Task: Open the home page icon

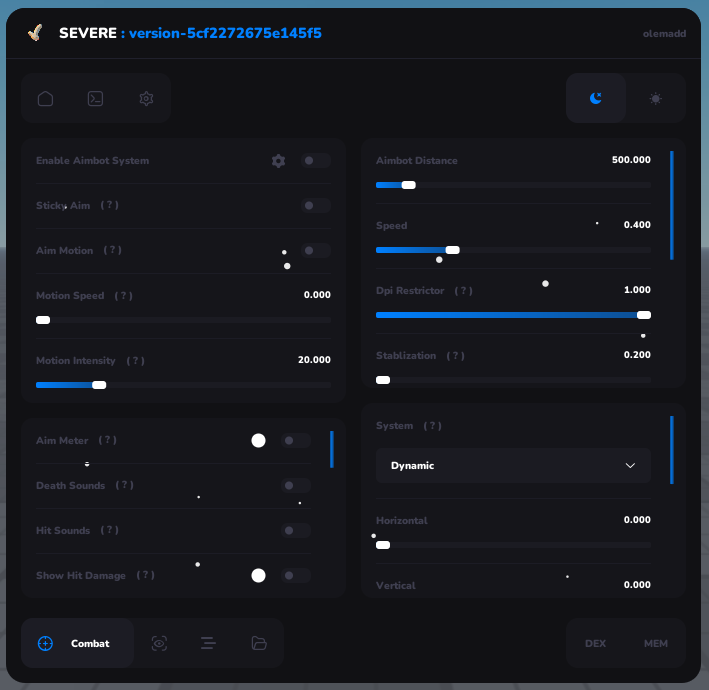Action: [x=45, y=99]
